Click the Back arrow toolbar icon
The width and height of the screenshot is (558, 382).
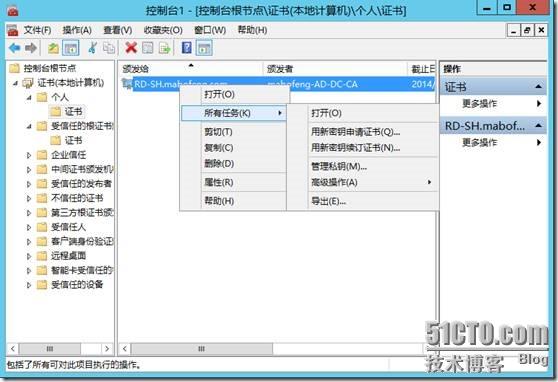pos(15,48)
